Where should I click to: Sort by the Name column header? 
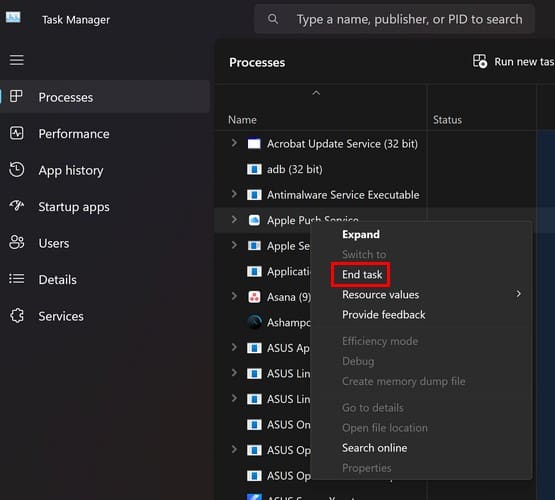[x=242, y=120]
